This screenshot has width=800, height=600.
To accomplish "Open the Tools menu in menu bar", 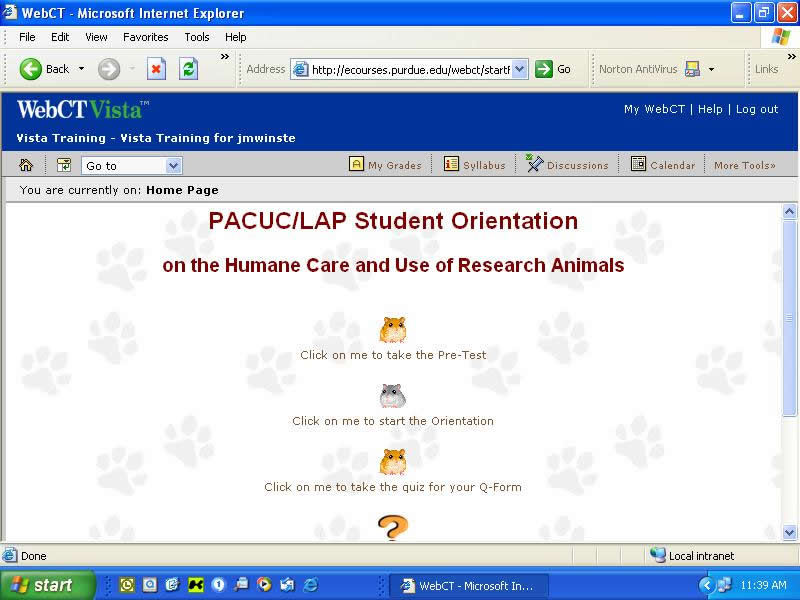I will click(197, 37).
